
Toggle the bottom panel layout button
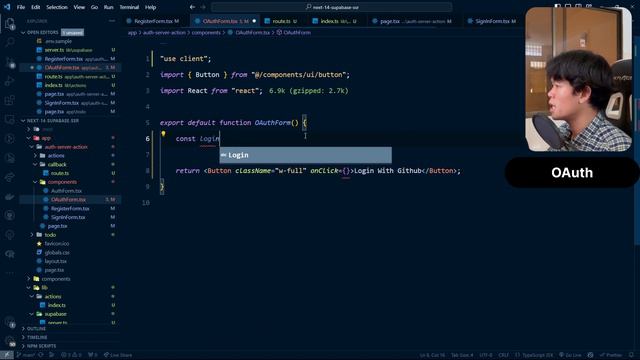(568, 6)
